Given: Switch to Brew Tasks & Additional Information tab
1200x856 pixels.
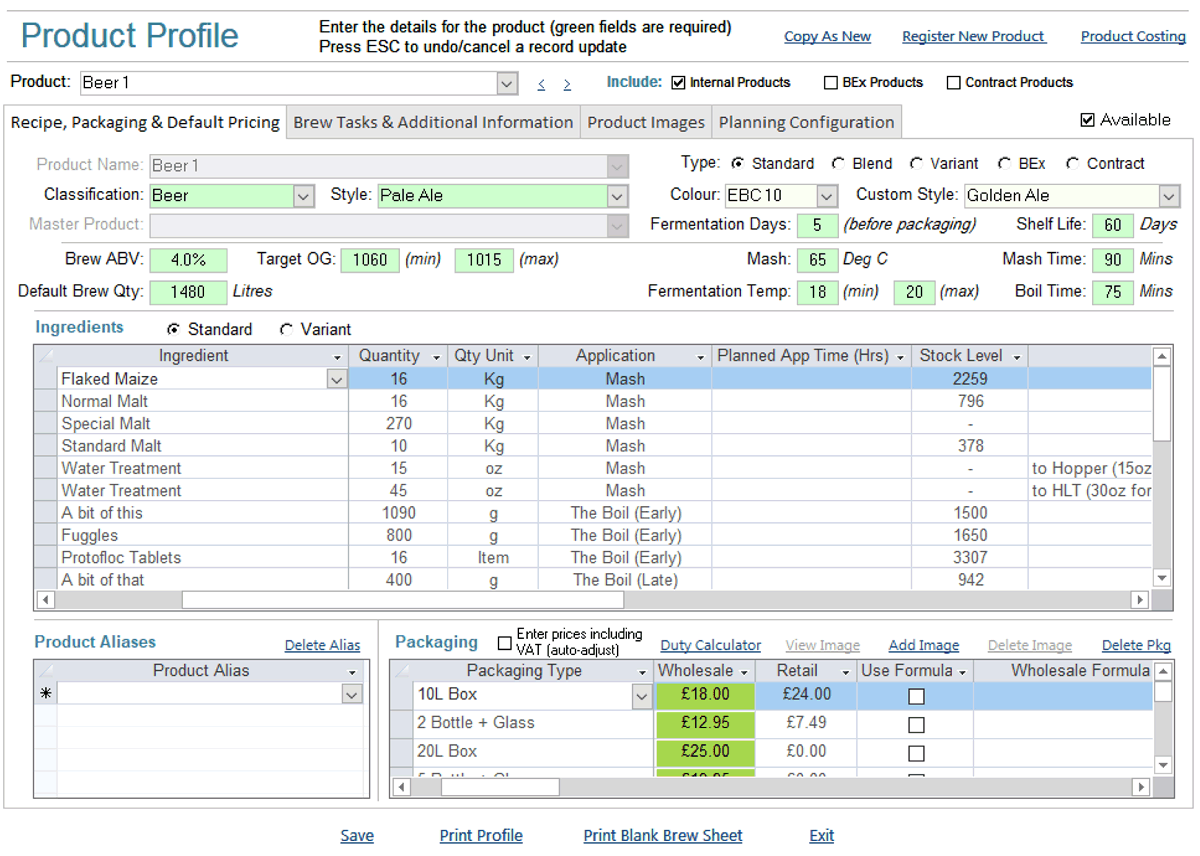Looking at the screenshot, I should tap(433, 122).
